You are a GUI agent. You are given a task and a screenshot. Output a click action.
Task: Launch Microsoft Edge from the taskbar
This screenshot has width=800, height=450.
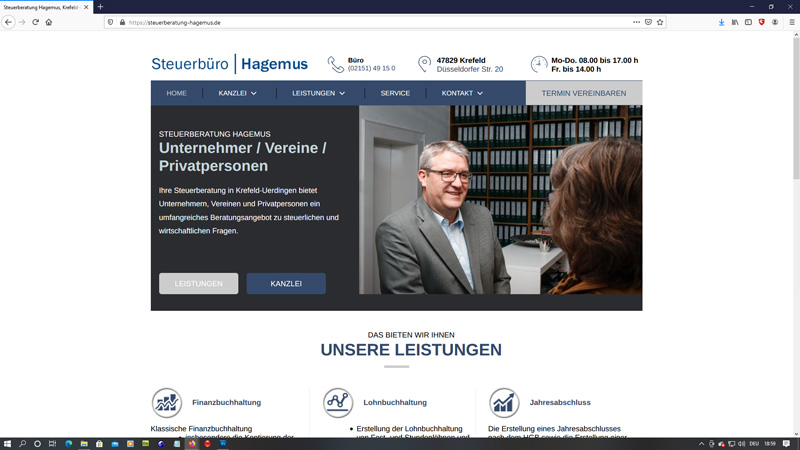pos(68,444)
